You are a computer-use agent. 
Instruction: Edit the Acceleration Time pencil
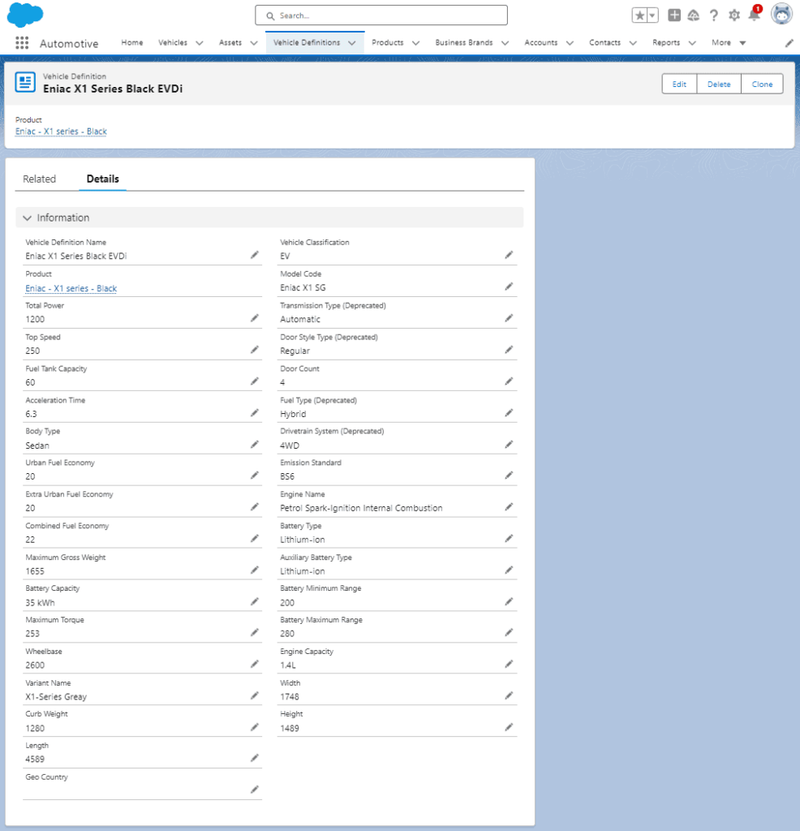tap(255, 413)
